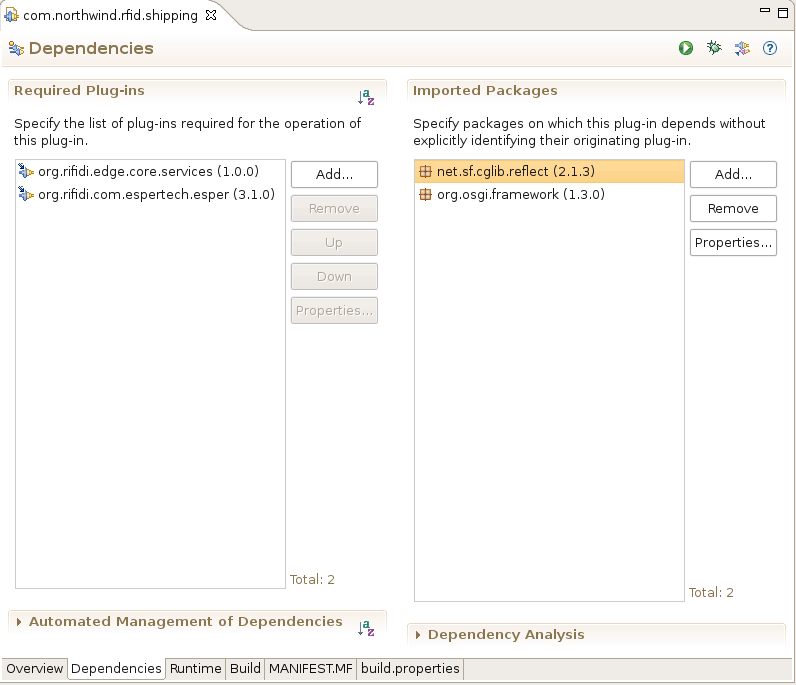
Task: Click plug-in icon of org.rifidi.edge.core.services
Action: (26, 171)
